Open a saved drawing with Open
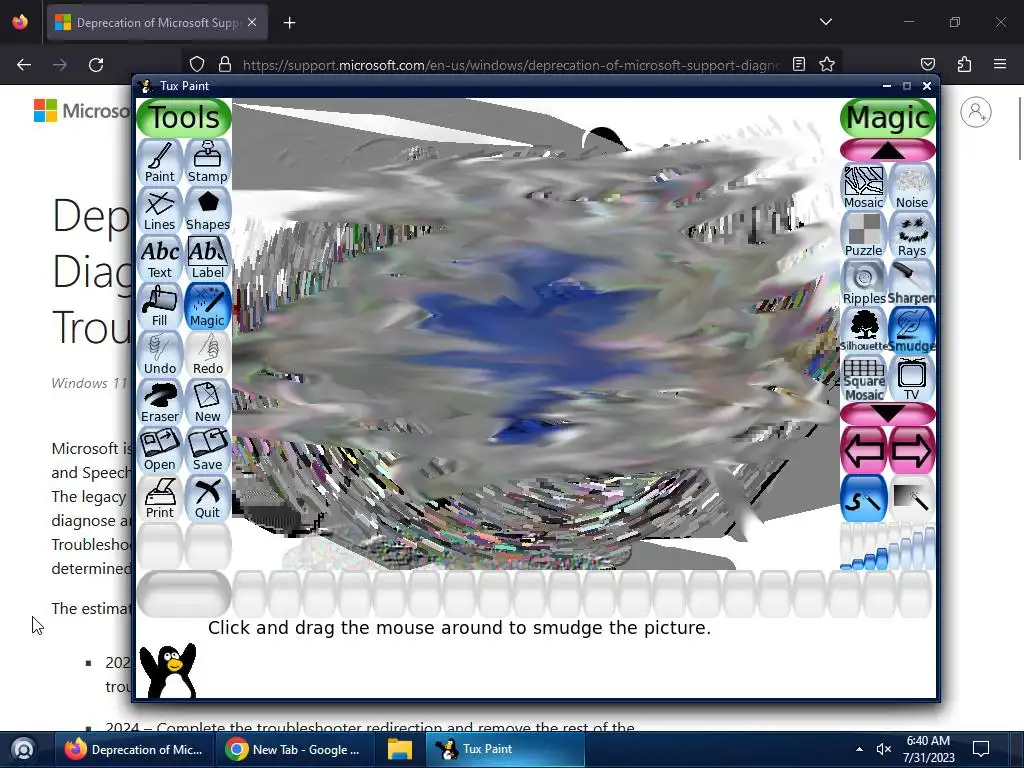 coord(159,450)
